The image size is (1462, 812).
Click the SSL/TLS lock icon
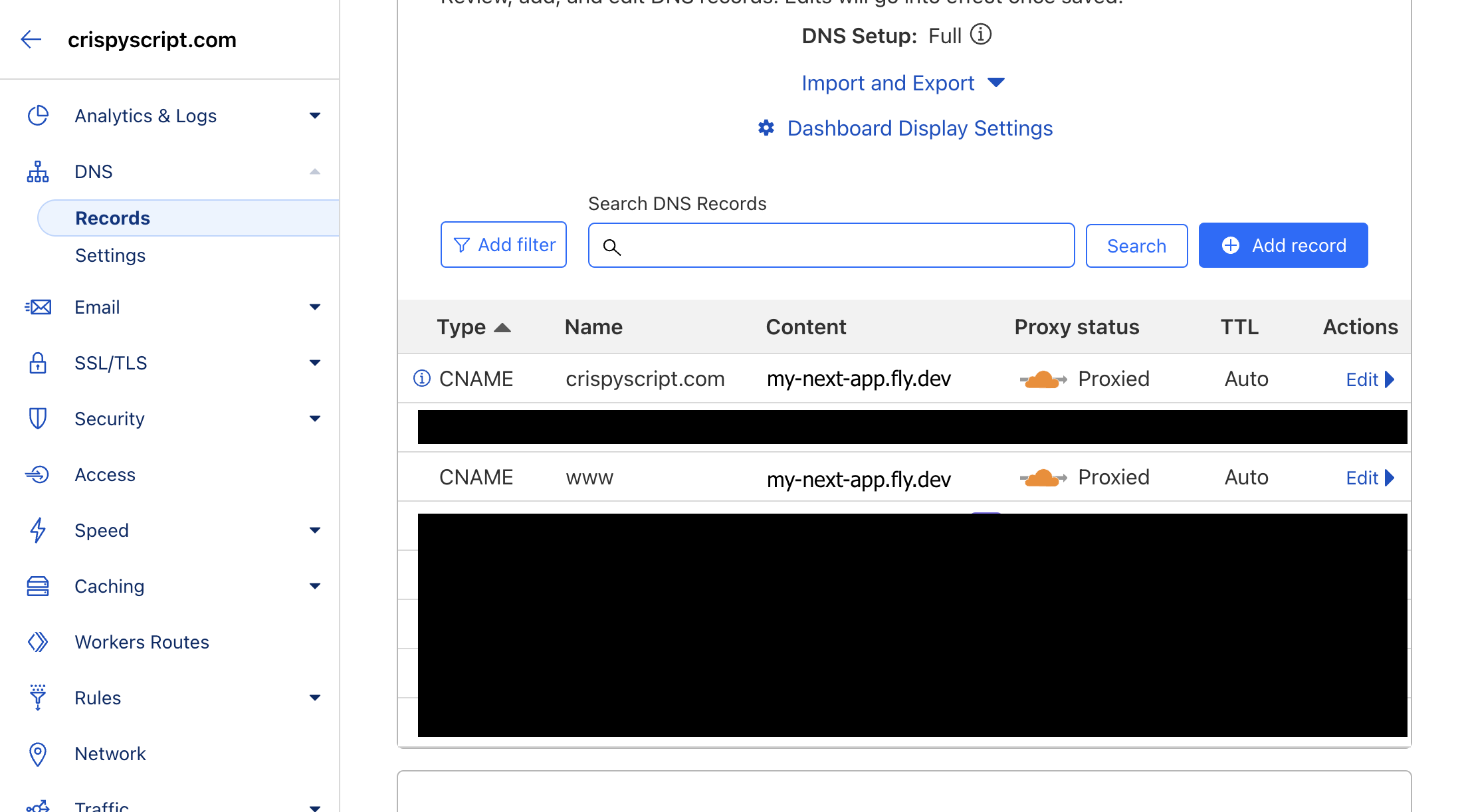coord(37,362)
